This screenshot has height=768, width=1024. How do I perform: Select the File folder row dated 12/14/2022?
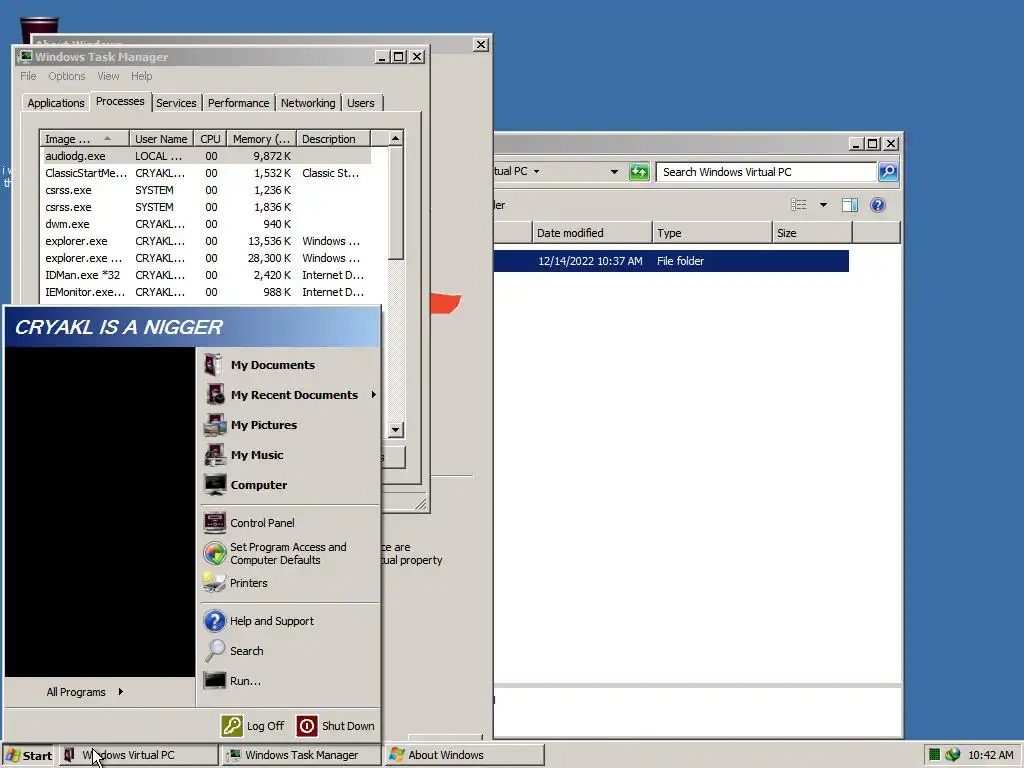point(671,261)
